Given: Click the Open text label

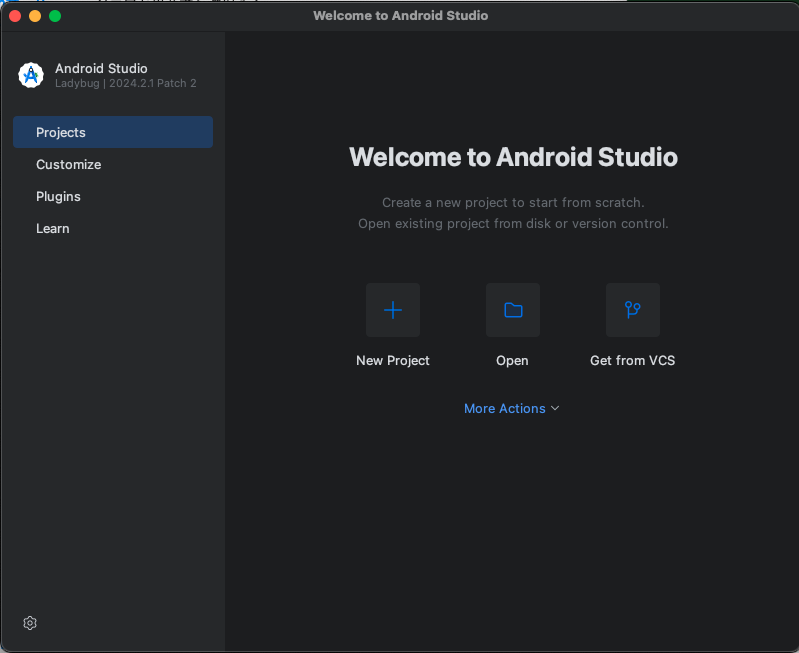Looking at the screenshot, I should click(512, 360).
